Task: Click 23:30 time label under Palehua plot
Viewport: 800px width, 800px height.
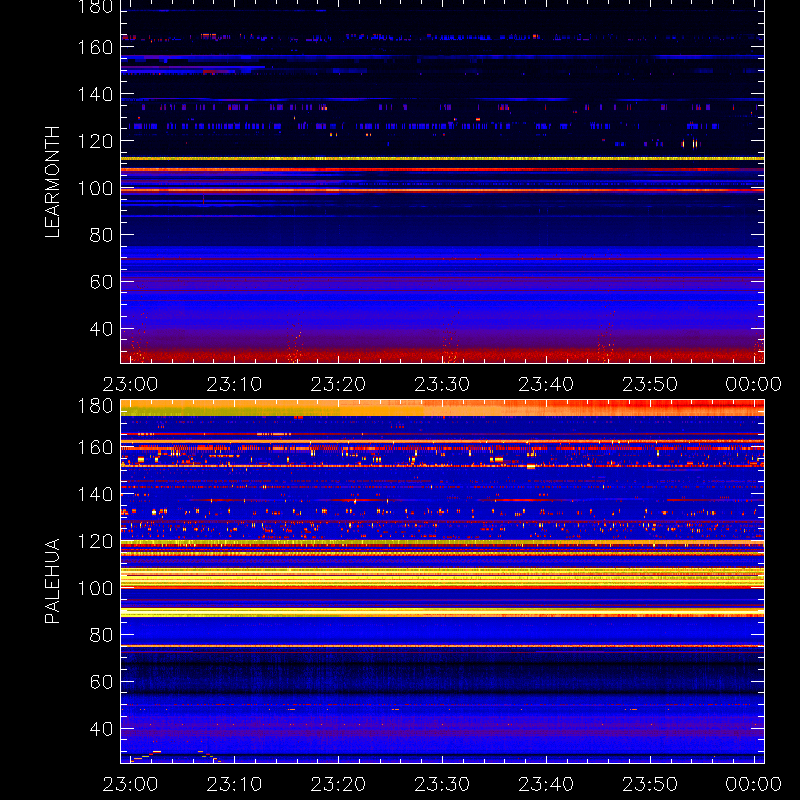Action: tap(442, 784)
